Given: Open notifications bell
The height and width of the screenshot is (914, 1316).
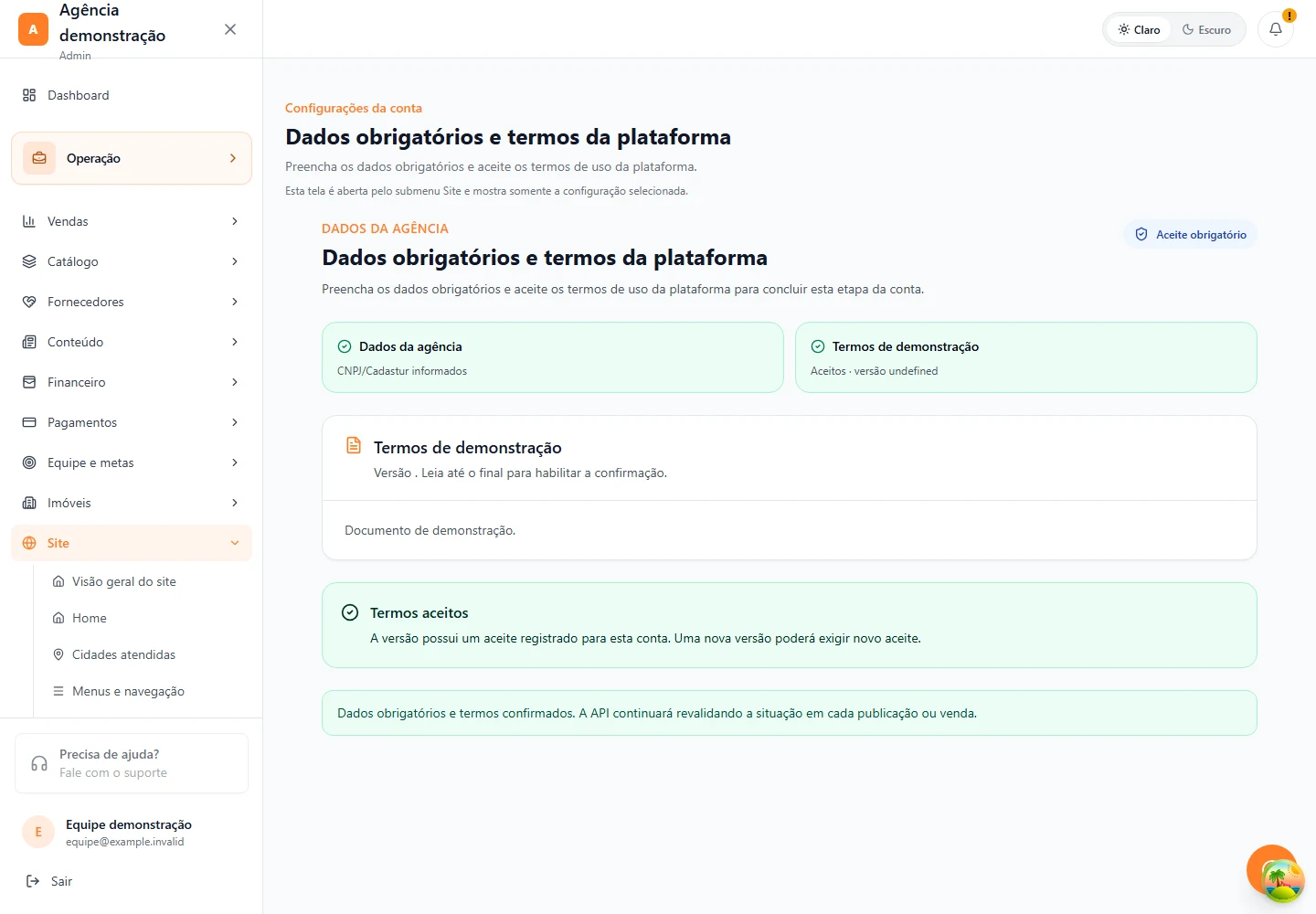Looking at the screenshot, I should pos(1276,29).
